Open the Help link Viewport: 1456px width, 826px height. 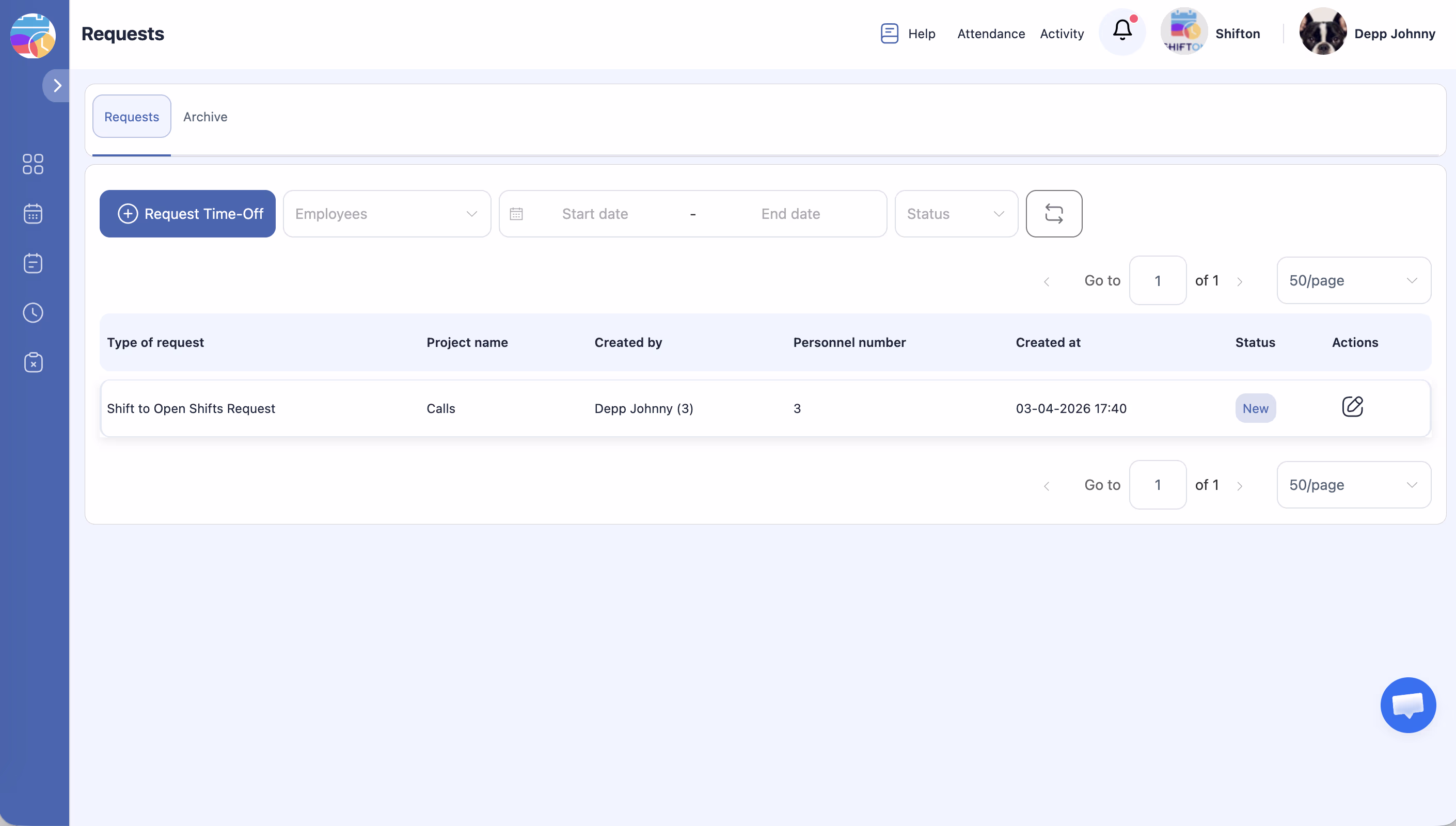pos(909,34)
